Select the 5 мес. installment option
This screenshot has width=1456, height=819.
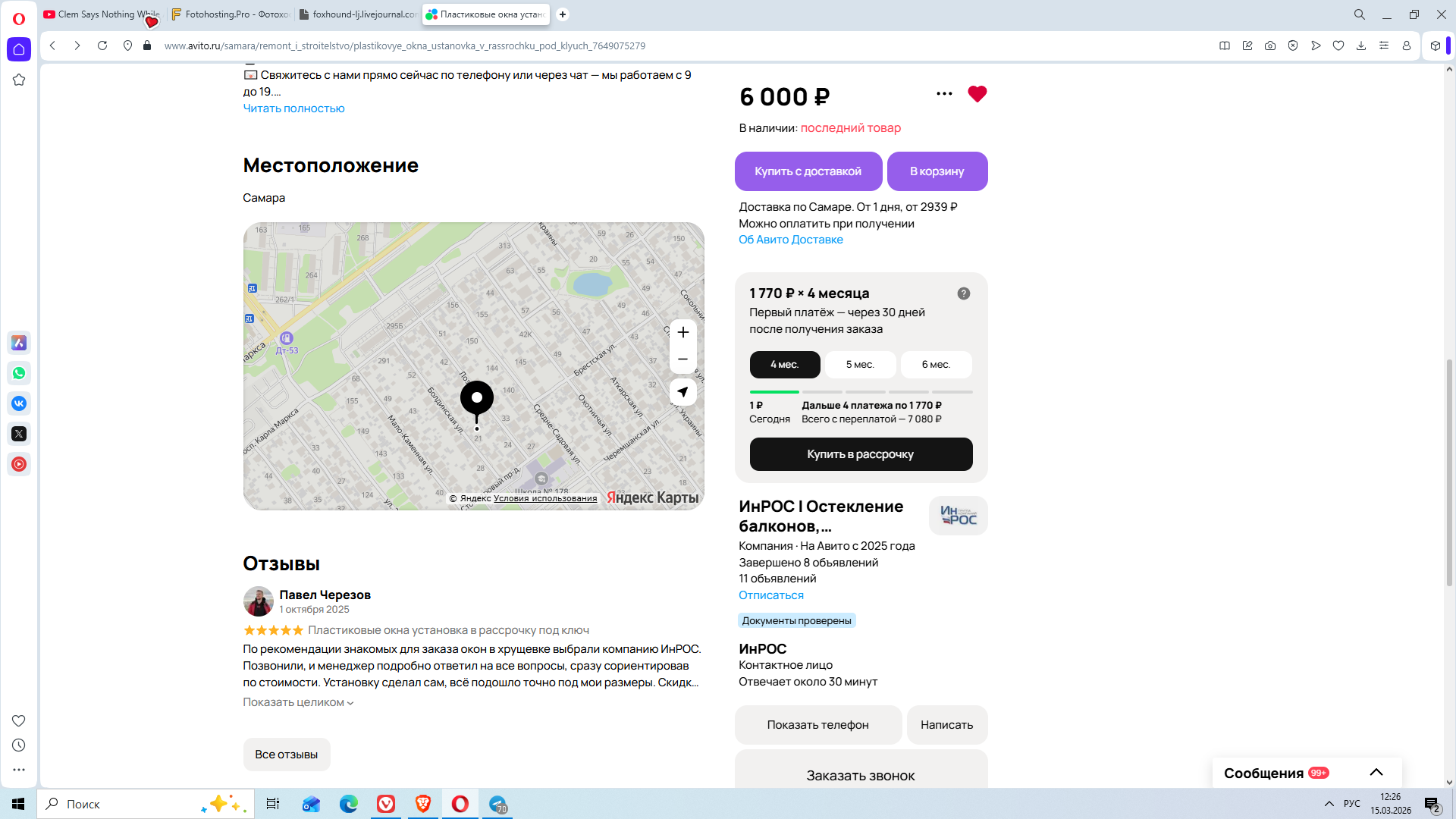860,365
